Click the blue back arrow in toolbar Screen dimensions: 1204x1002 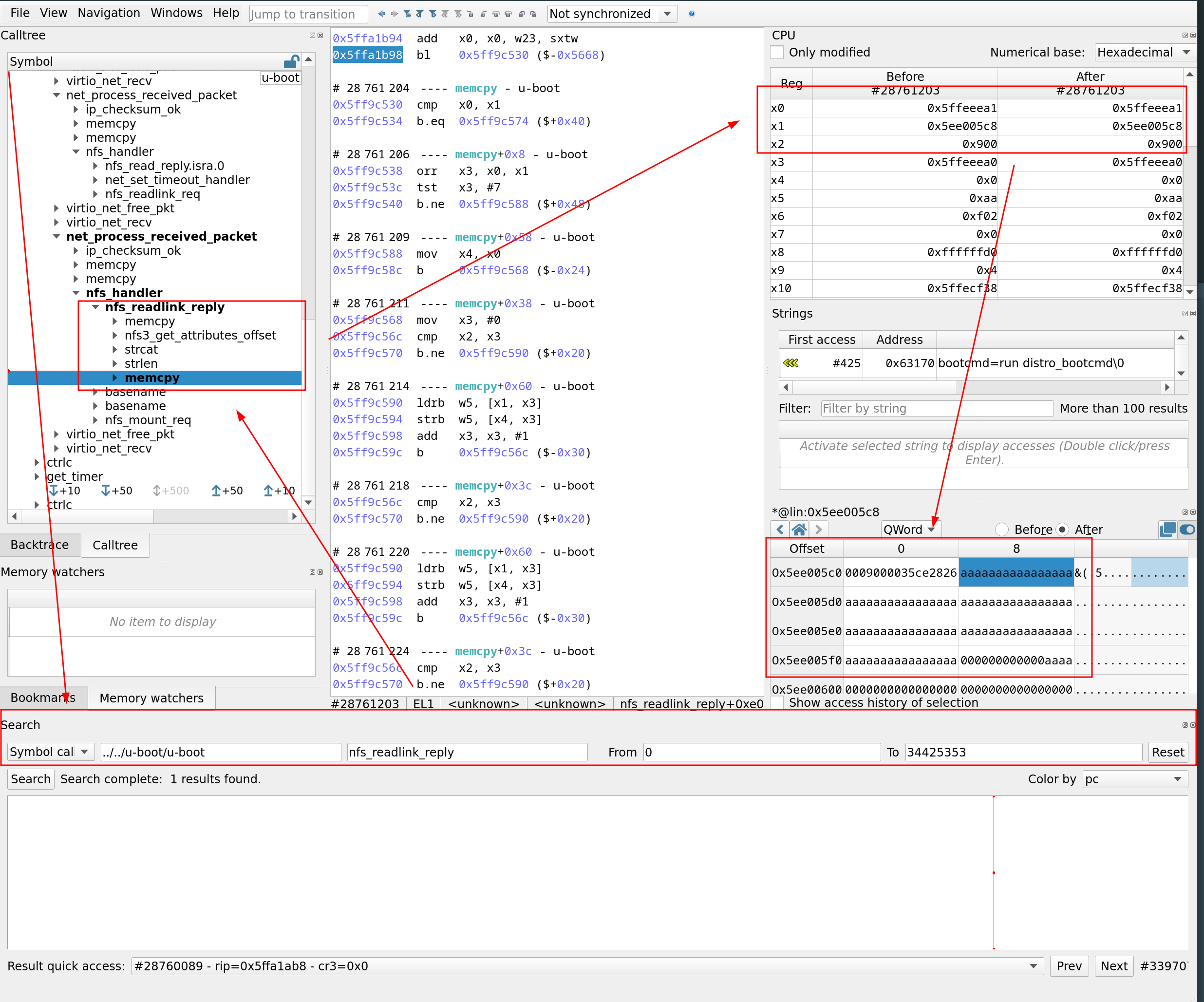coord(382,14)
